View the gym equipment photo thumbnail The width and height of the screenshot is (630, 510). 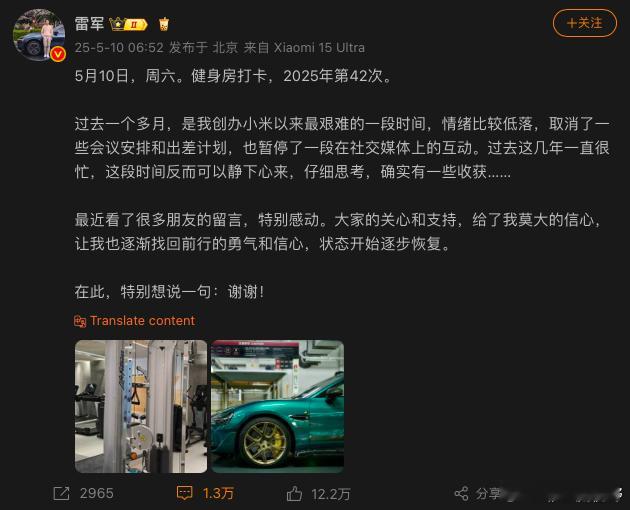tap(141, 406)
